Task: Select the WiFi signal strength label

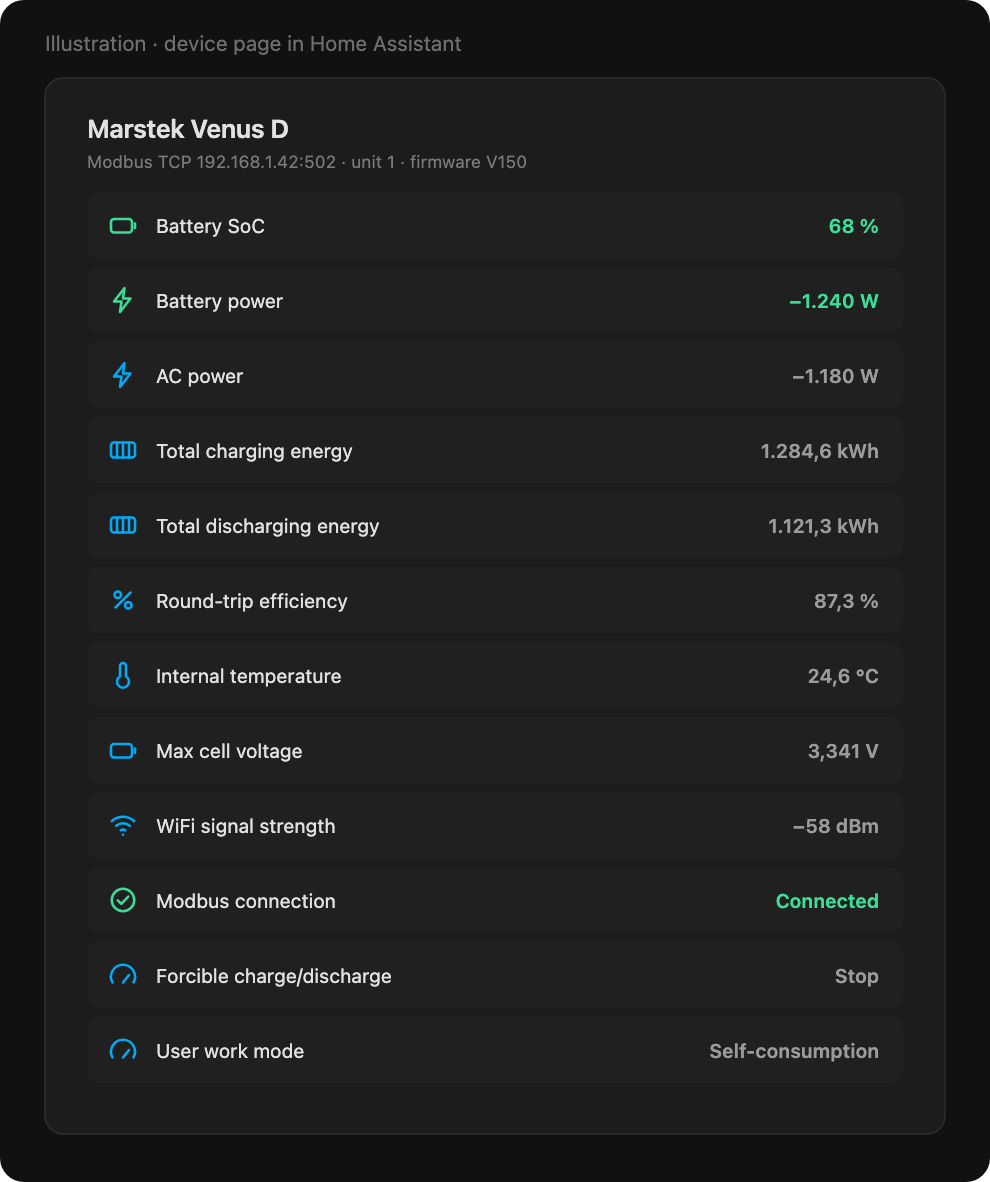Action: click(x=246, y=826)
